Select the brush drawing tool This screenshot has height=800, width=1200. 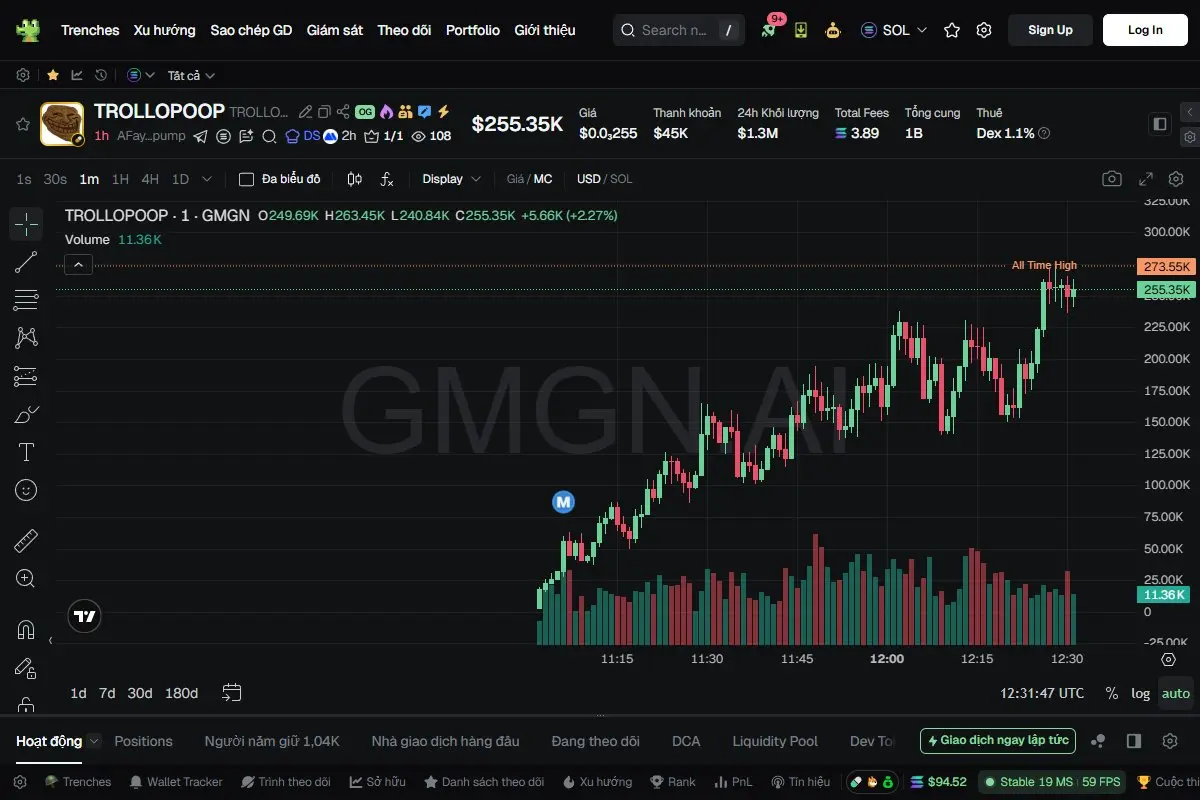click(x=26, y=414)
